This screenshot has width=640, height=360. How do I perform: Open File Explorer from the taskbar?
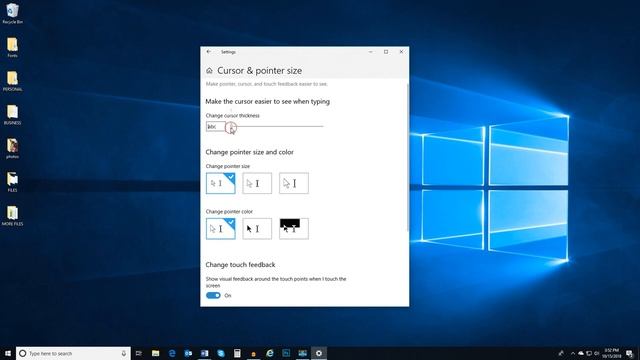156,353
